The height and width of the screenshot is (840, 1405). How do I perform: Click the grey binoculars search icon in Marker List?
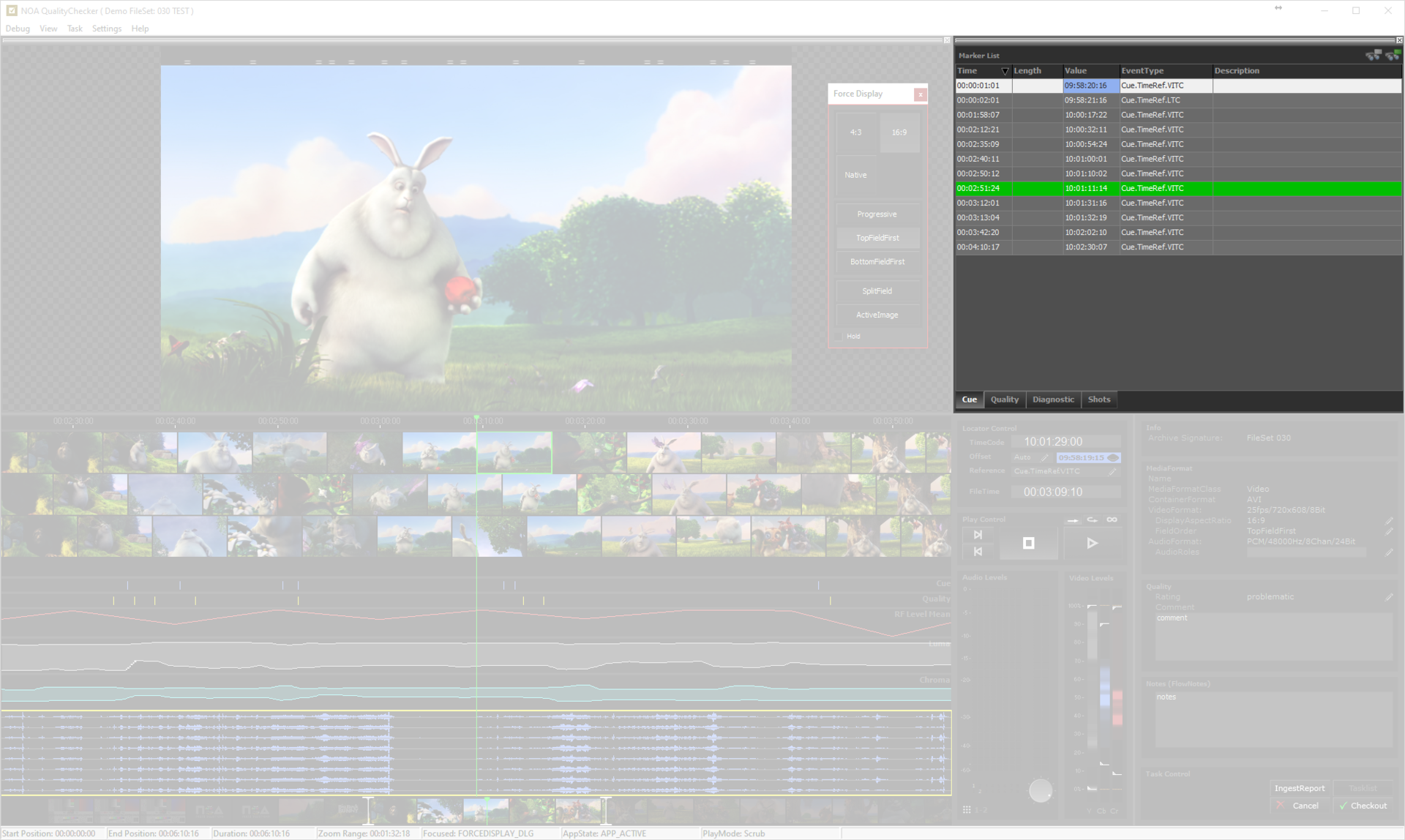pyautogui.click(x=1373, y=55)
